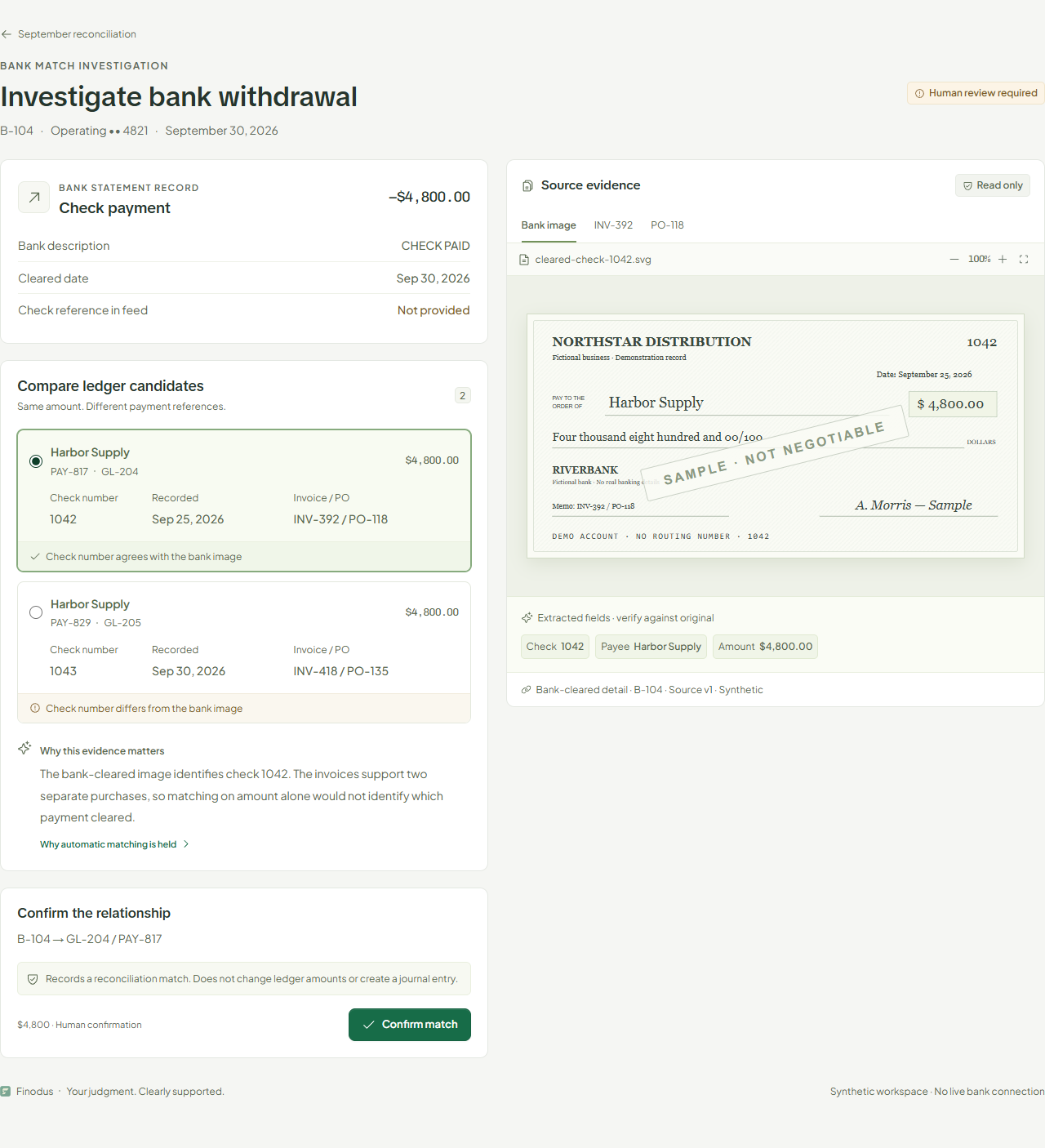Click sparkle icon beside Extracted fields
Screen dimensions: 1045x1148
tap(527, 618)
